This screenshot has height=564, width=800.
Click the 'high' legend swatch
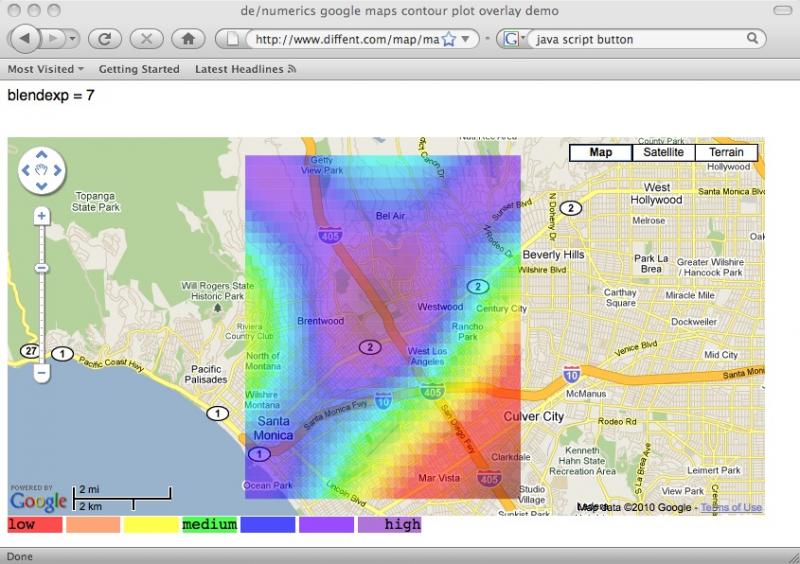390,525
